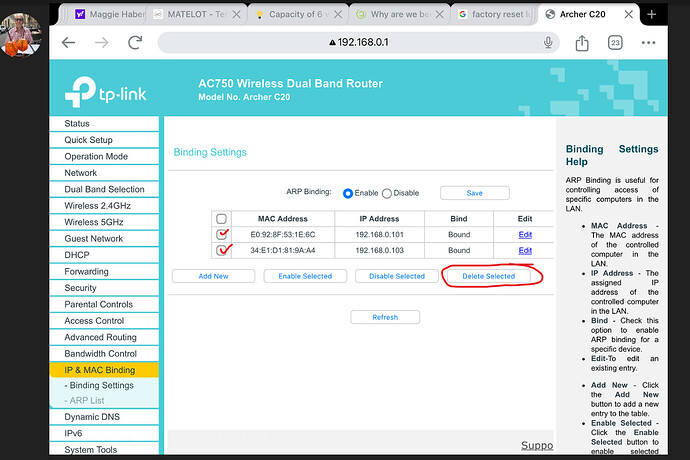This screenshot has width=690, height=460.
Task: Open System Tools menu
Action: [104, 449]
